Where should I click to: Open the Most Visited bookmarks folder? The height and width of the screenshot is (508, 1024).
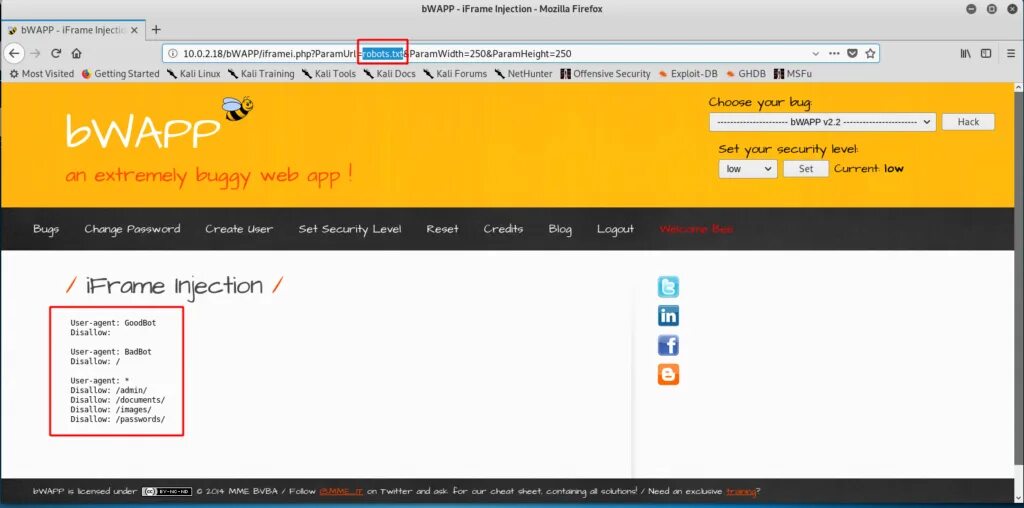point(42,74)
